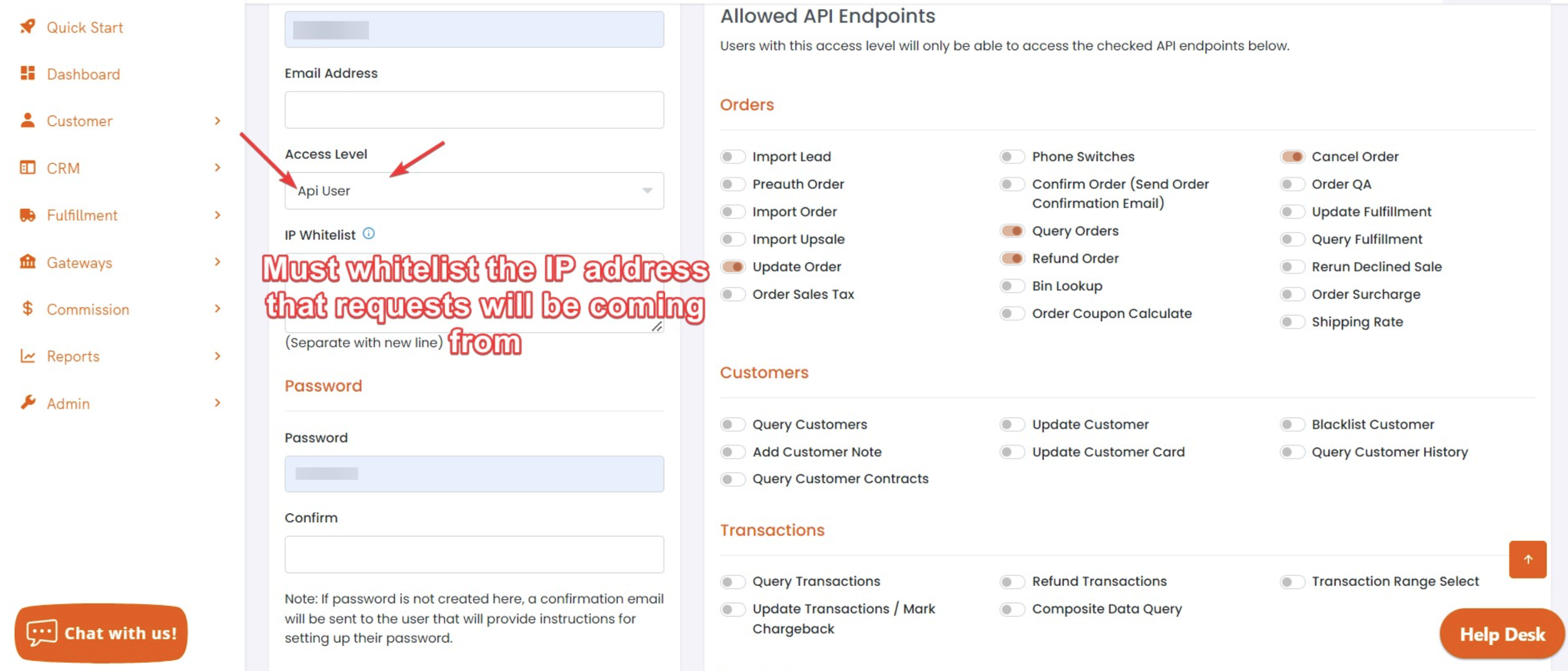
Task: Enable the Query Transactions switch
Action: coord(732,581)
